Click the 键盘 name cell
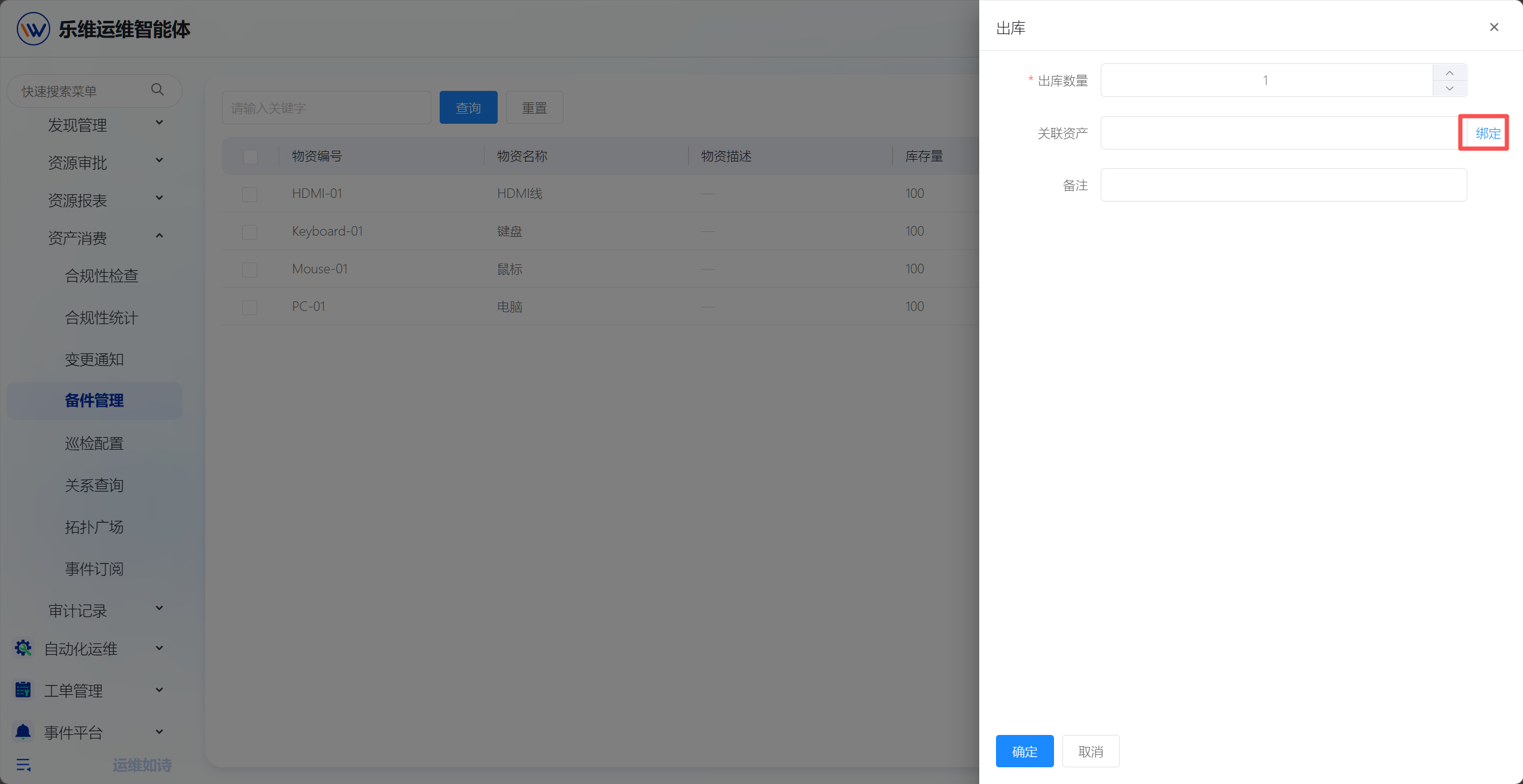This screenshot has width=1523, height=784. [x=510, y=231]
